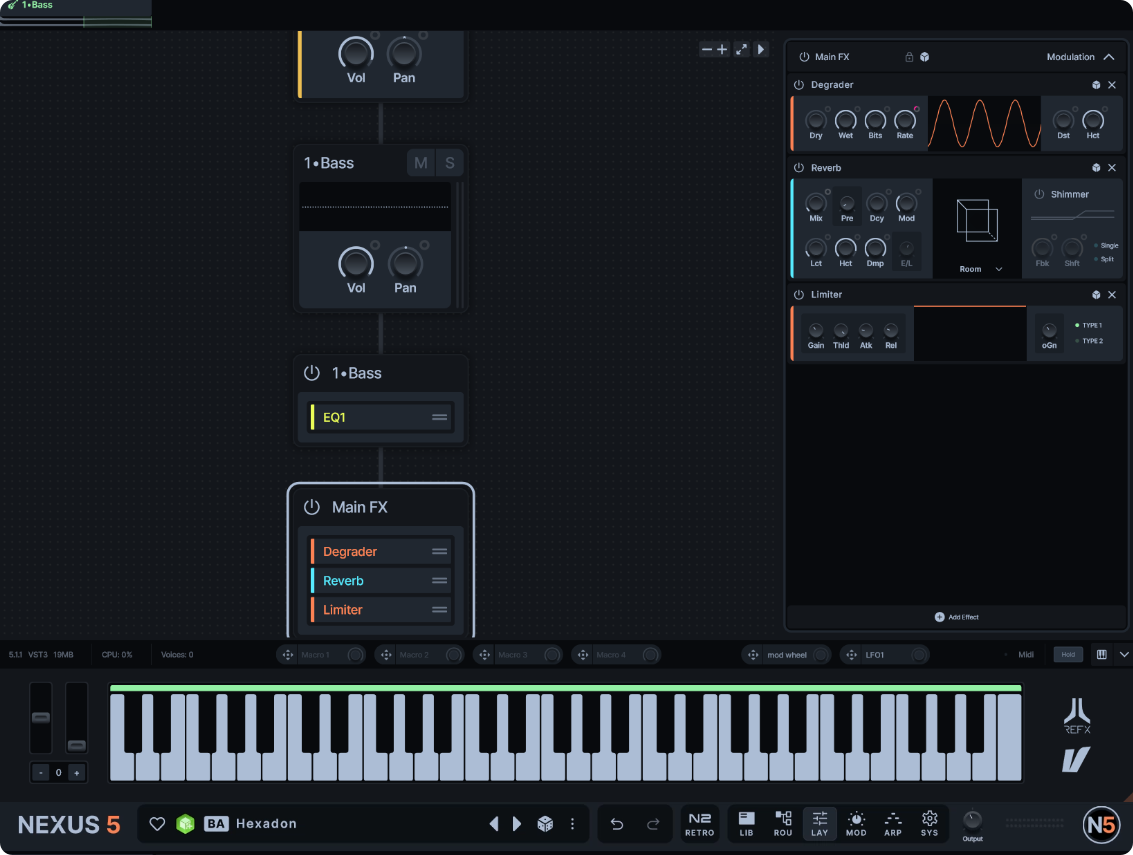The image size is (1133, 855).
Task: Open the Reverb preset cube icon
Action: [x=1096, y=168]
